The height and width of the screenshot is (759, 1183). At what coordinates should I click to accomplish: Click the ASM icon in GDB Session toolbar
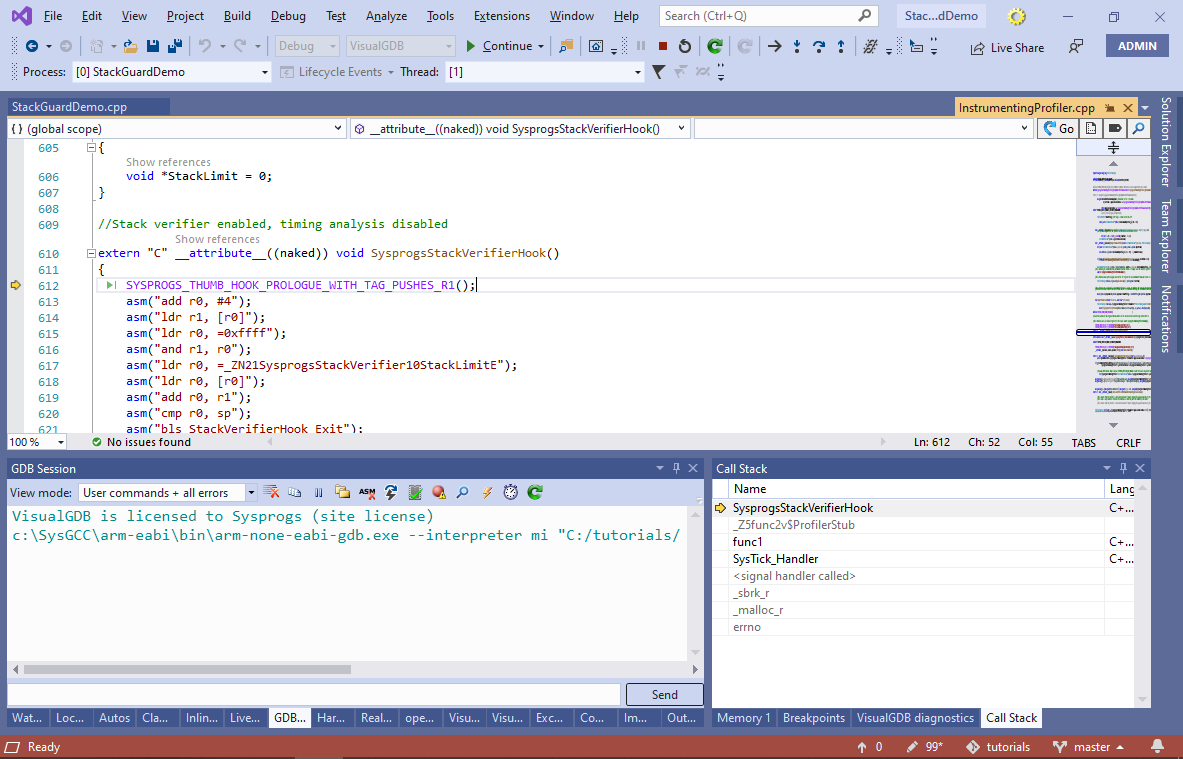[x=367, y=492]
